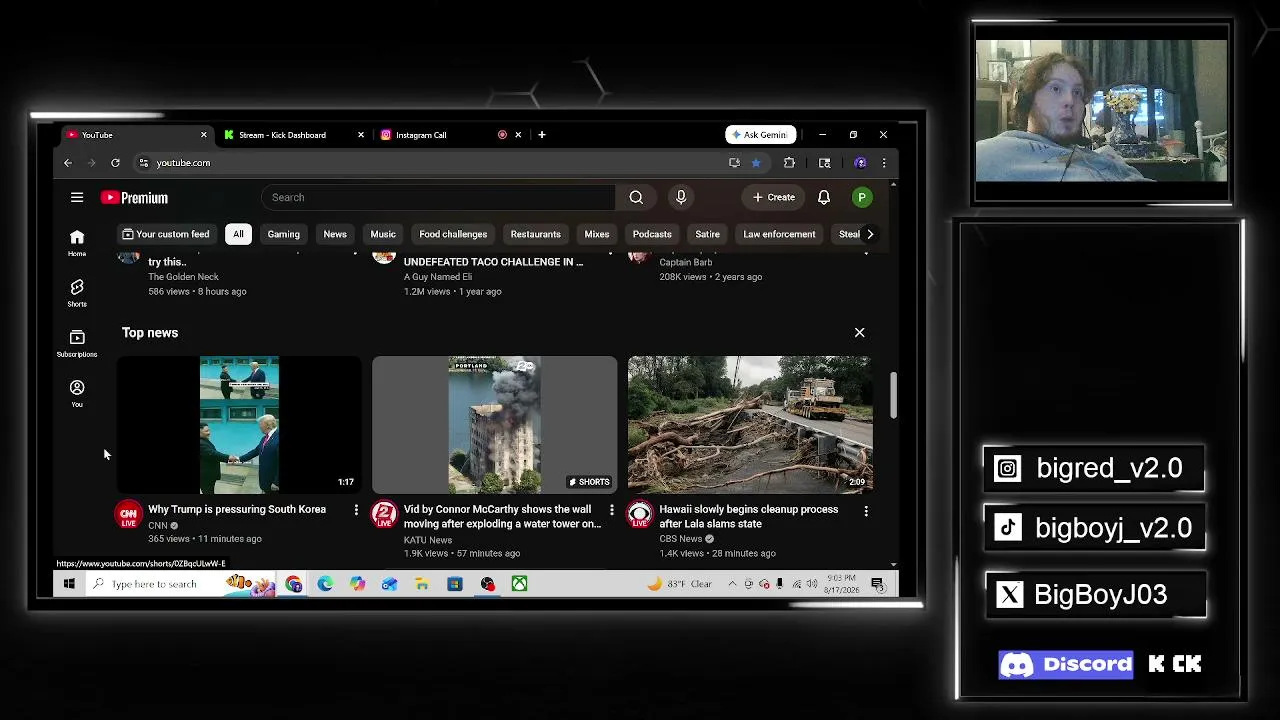Click the Create button

click(x=774, y=197)
